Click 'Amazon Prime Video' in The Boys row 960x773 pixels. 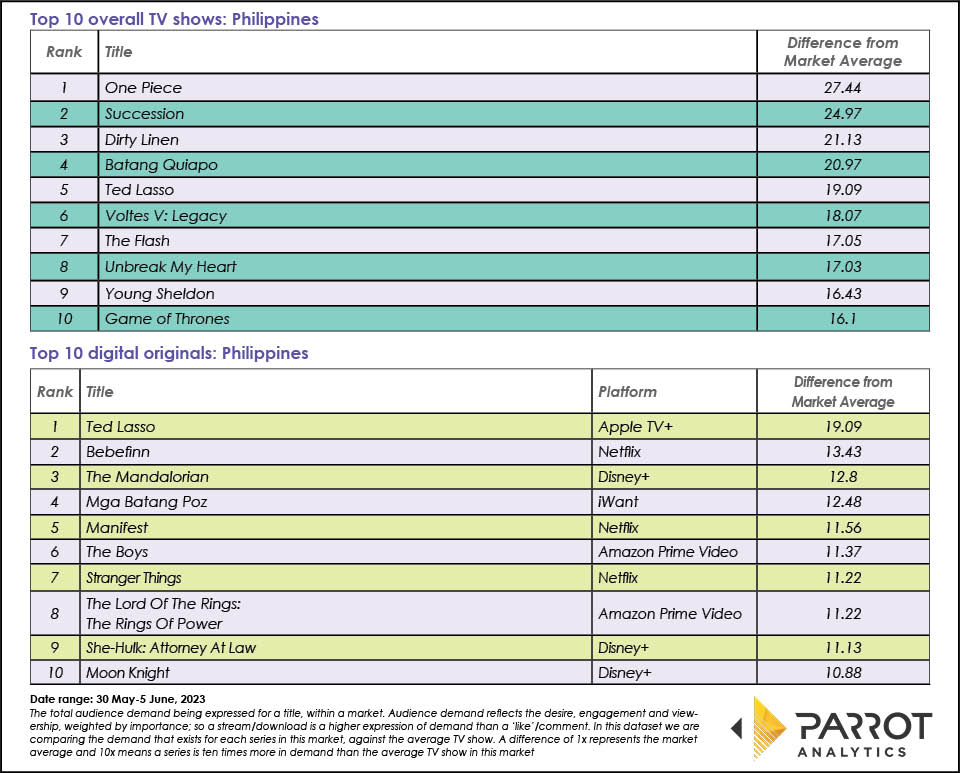pyautogui.click(x=668, y=552)
